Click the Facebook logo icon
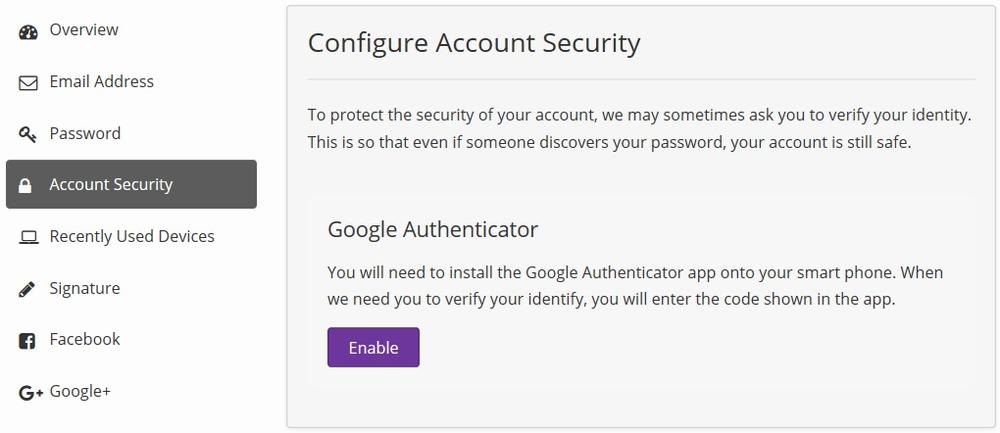This screenshot has height=433, width=1000. (27, 341)
